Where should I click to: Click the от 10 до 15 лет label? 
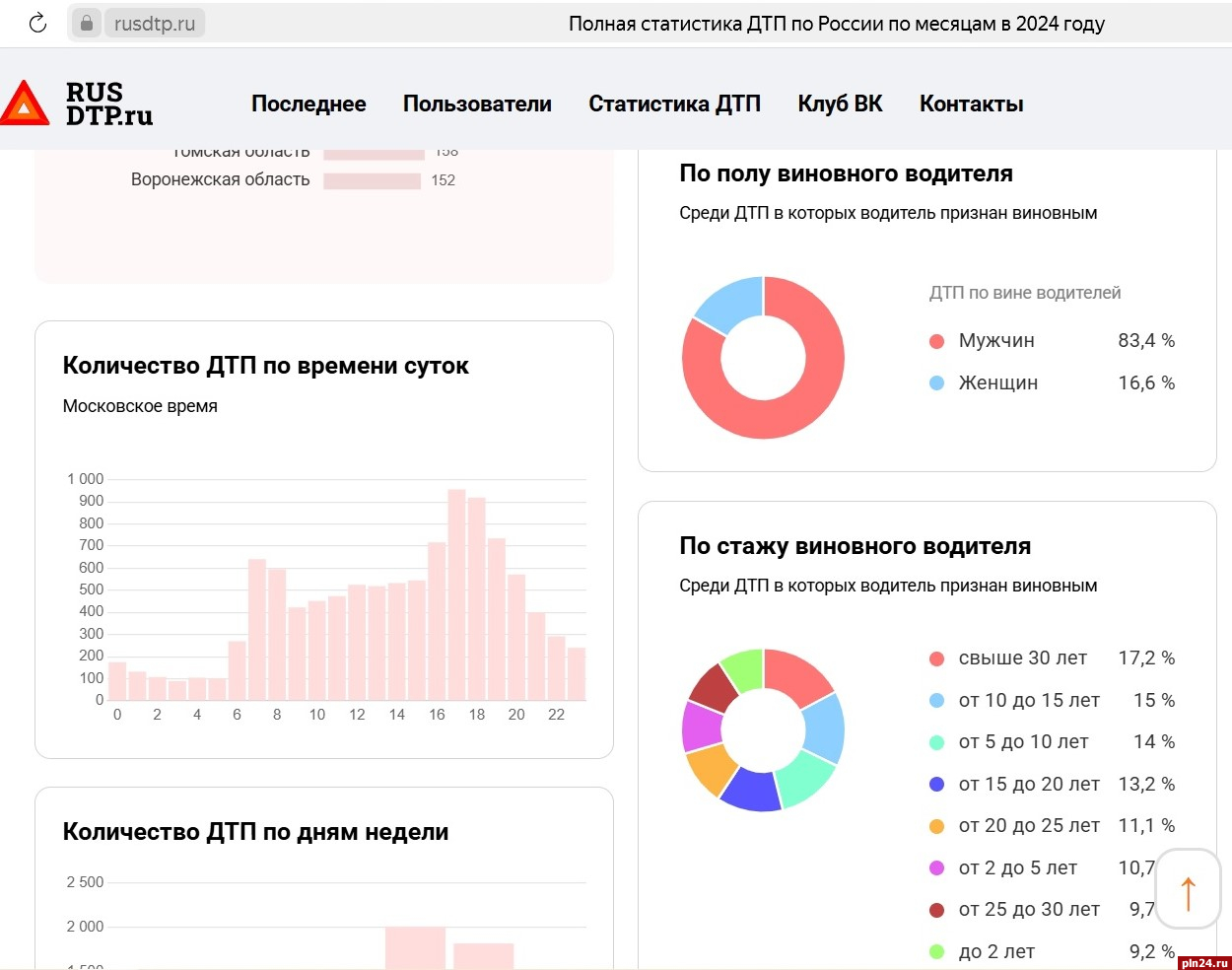pos(1029,701)
